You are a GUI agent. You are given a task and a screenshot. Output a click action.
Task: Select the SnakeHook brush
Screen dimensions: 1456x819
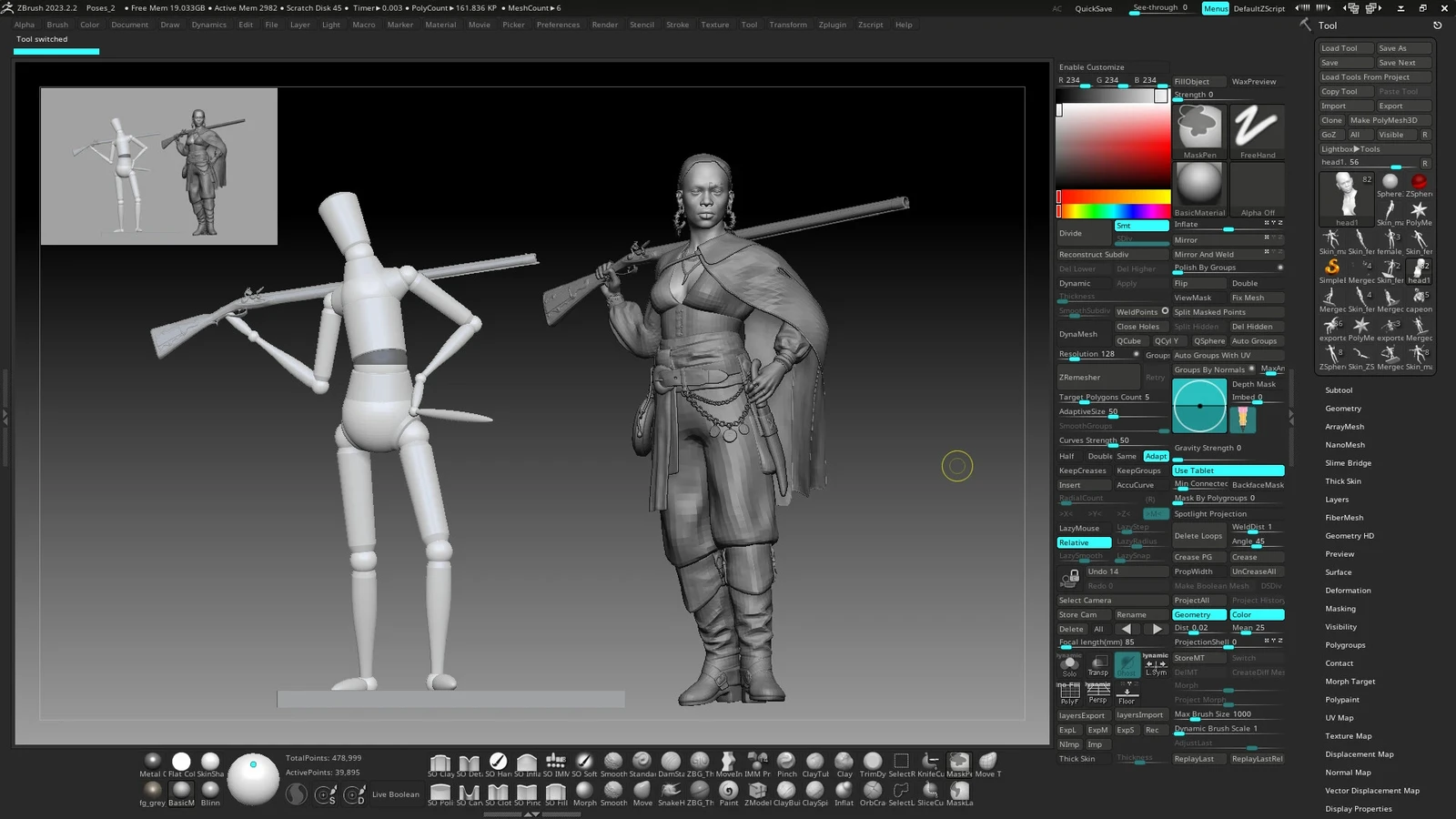tap(671, 791)
